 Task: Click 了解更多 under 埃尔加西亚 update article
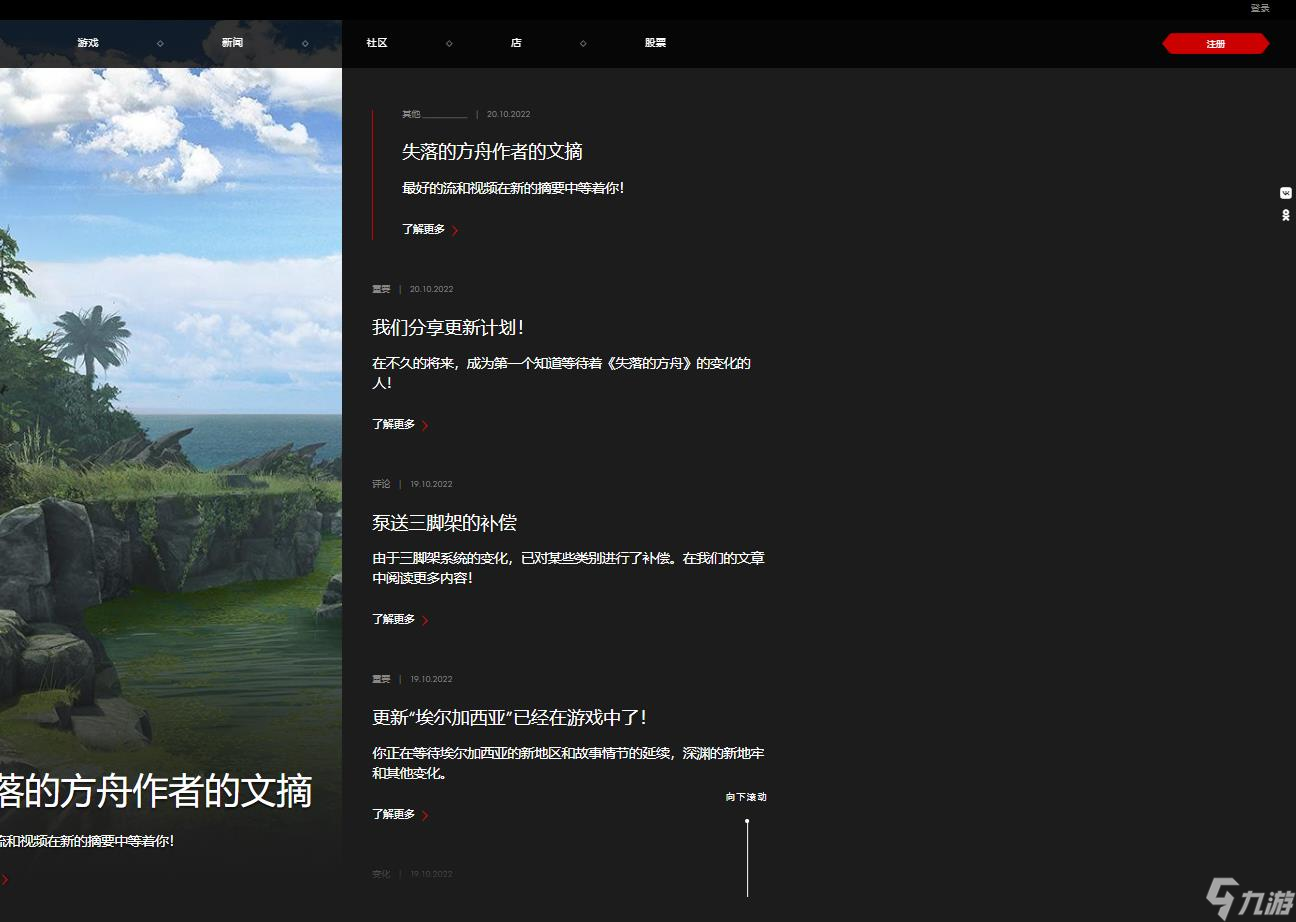[393, 814]
